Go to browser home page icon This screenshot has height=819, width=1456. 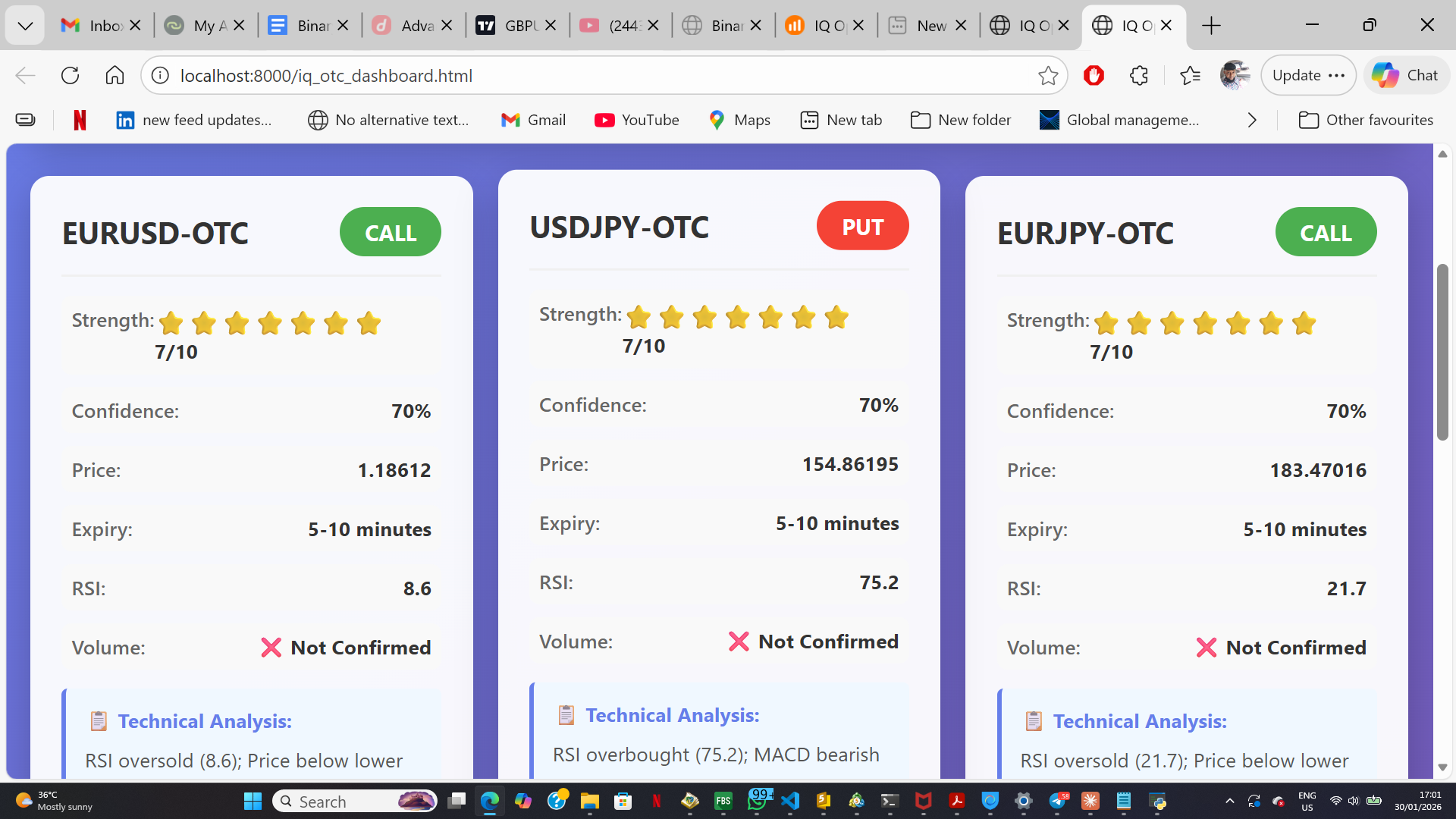coord(115,75)
